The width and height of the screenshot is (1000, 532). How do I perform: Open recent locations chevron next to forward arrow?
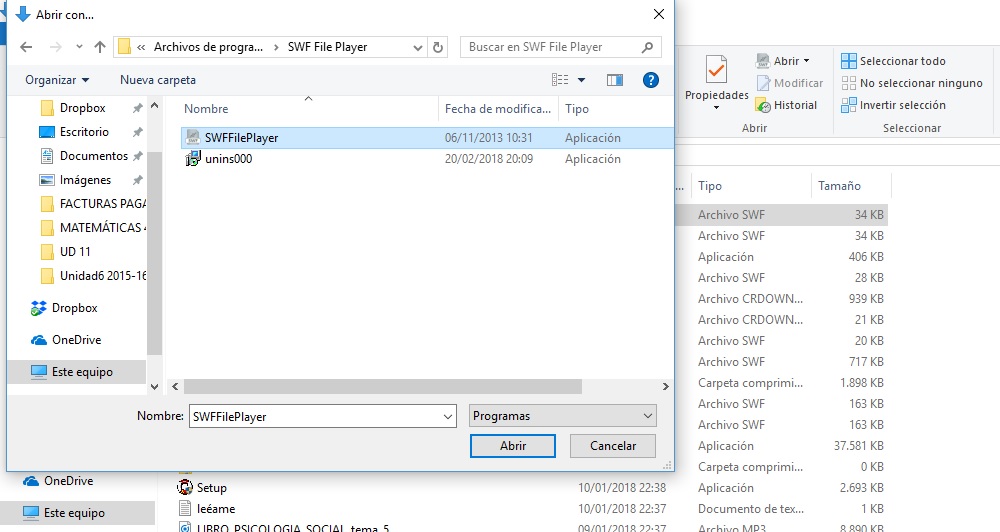tap(79, 47)
